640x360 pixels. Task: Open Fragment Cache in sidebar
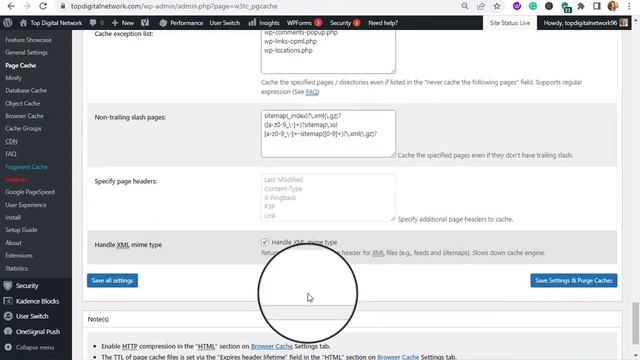[x=27, y=167]
